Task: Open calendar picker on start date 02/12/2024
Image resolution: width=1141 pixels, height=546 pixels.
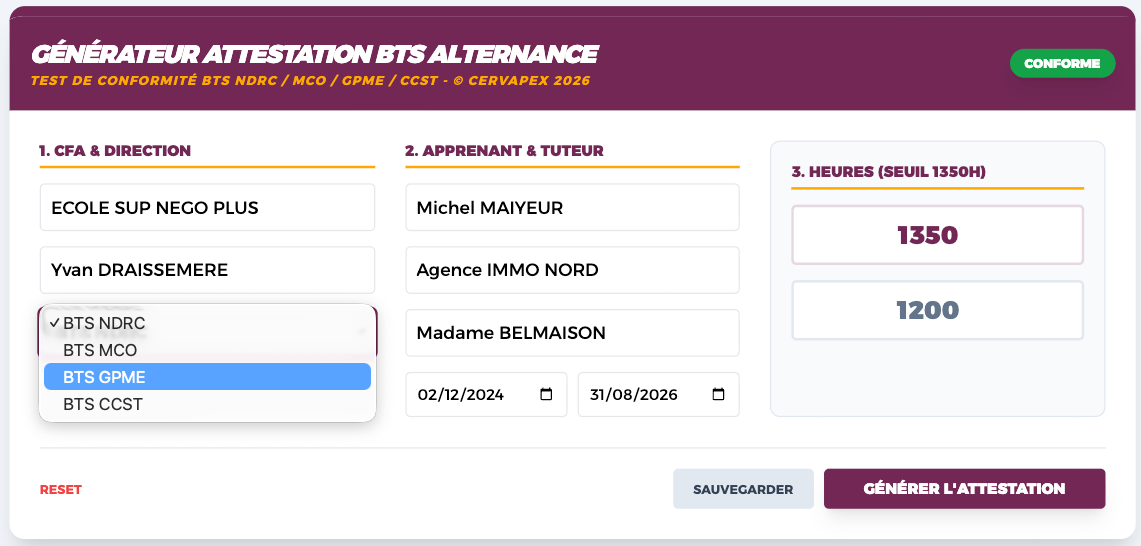Action: tap(546, 395)
